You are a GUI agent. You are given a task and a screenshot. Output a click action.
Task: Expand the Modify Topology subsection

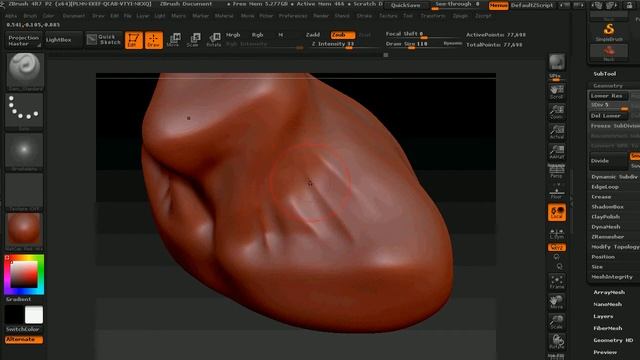pos(615,247)
